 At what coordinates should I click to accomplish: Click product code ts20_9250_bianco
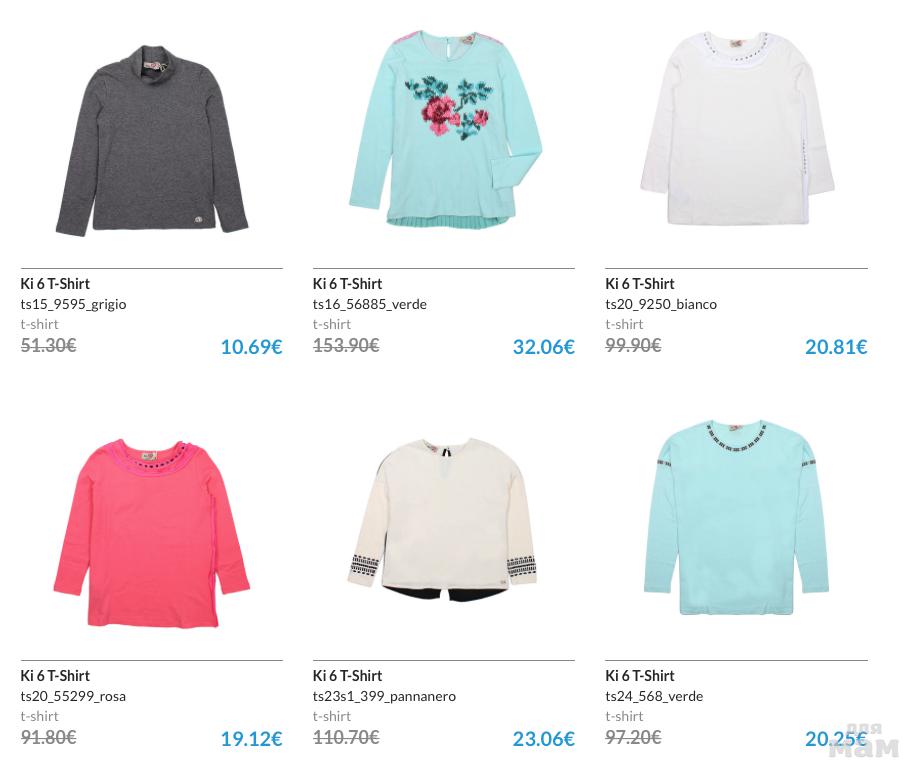click(x=661, y=304)
